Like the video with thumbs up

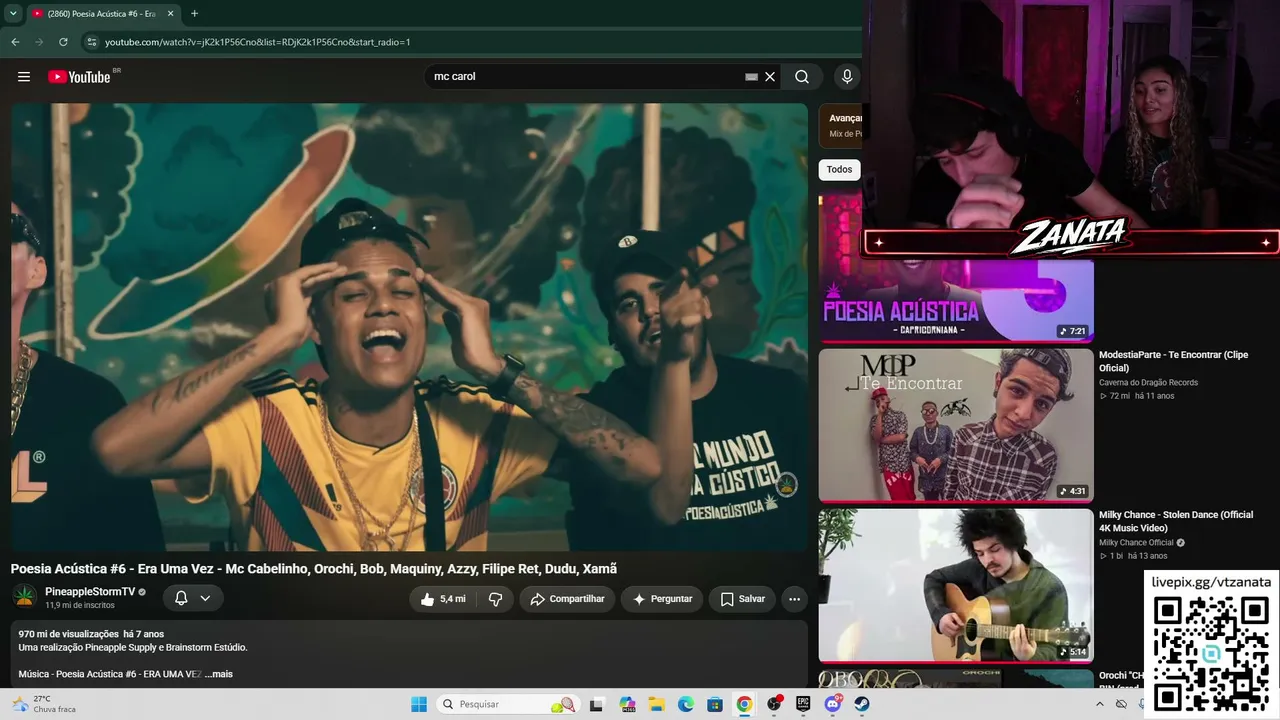[441, 599]
